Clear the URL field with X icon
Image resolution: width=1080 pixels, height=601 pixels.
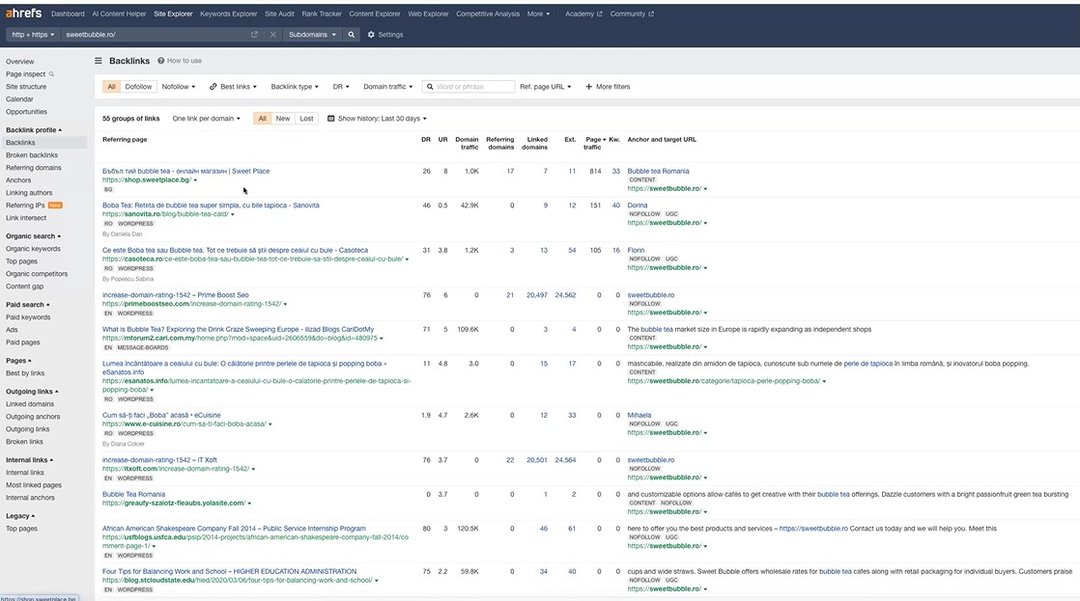point(273,34)
